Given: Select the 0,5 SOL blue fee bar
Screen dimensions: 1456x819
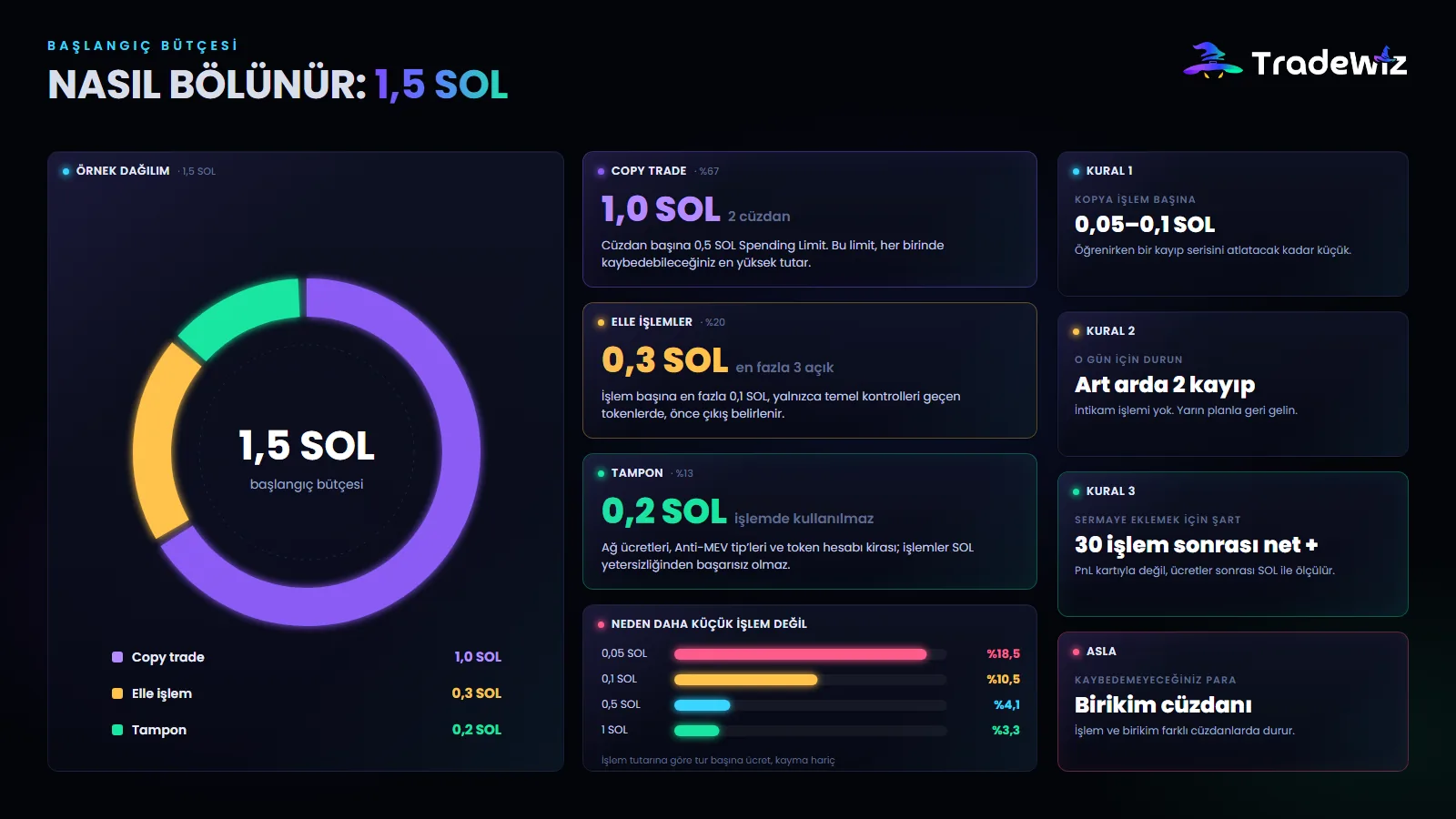Looking at the screenshot, I should [x=702, y=704].
